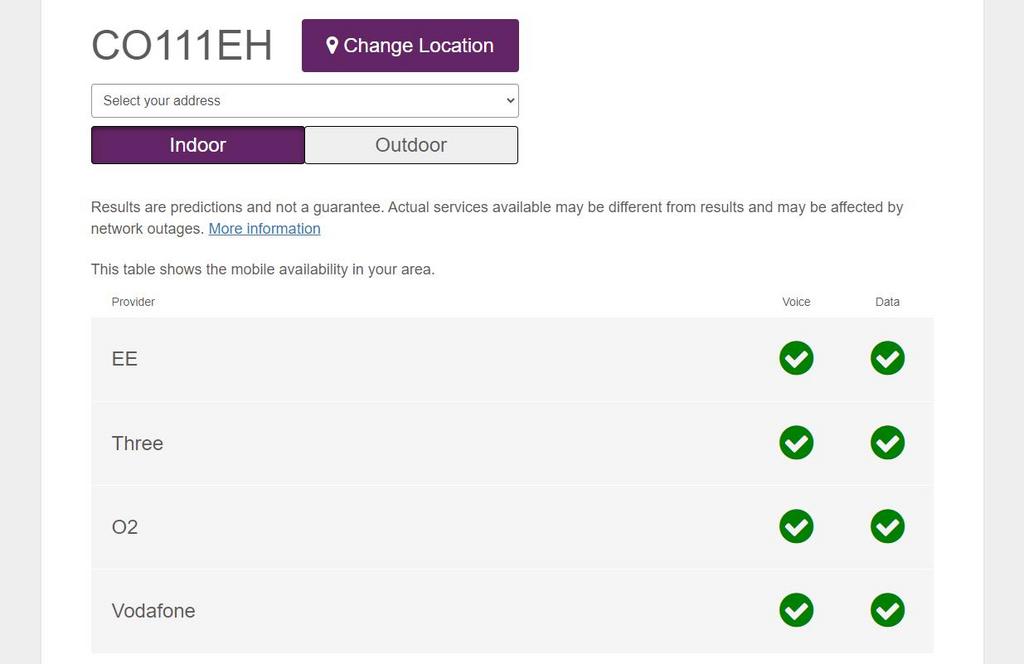Select the Vodafone provider name
1024x664 pixels.
(153, 610)
